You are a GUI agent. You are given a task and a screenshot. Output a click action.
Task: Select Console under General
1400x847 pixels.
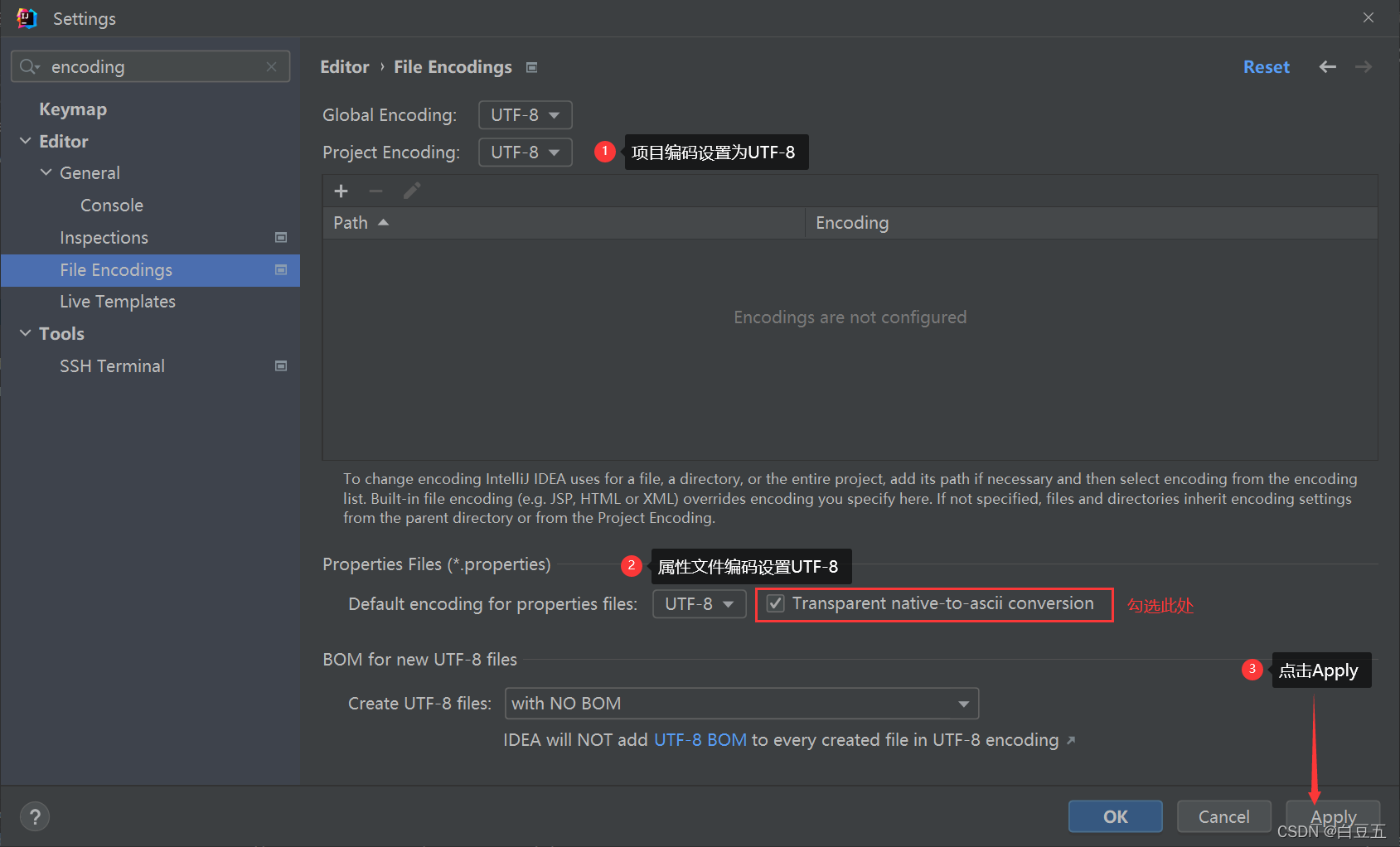[x=112, y=206]
